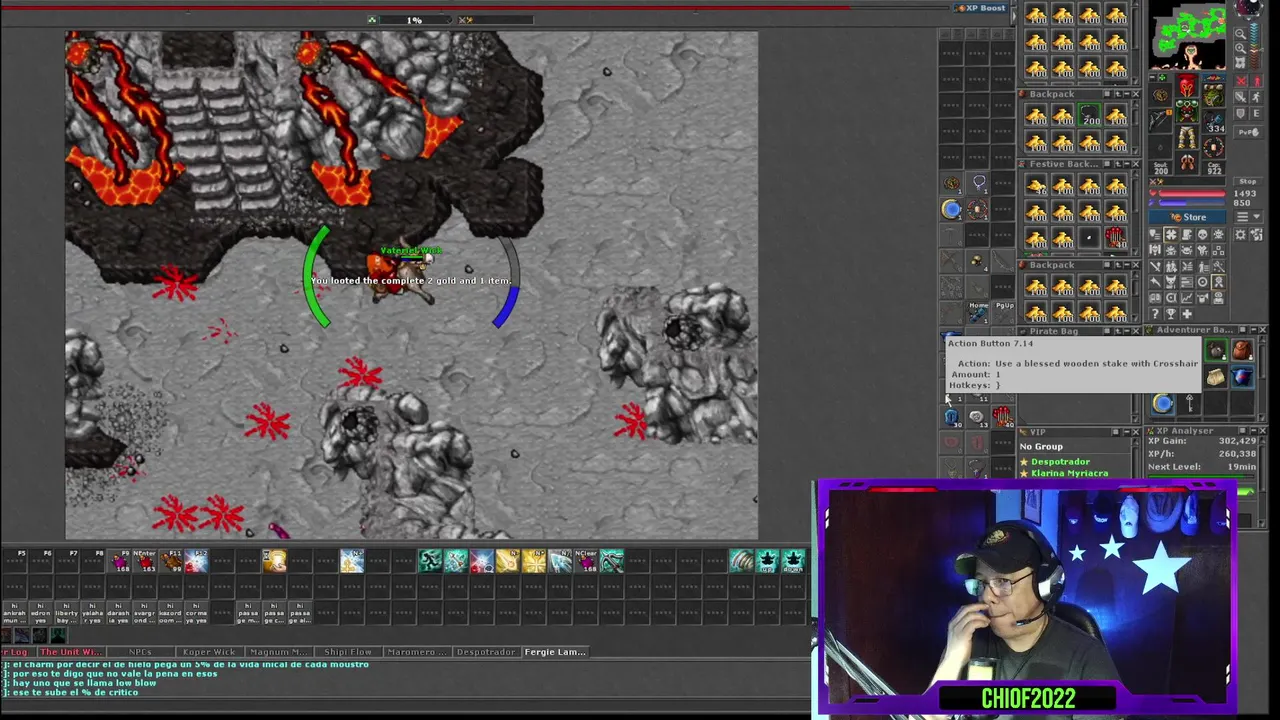Click the 'hi cormaya yes' action button
This screenshot has width=1280, height=720.
(196, 612)
